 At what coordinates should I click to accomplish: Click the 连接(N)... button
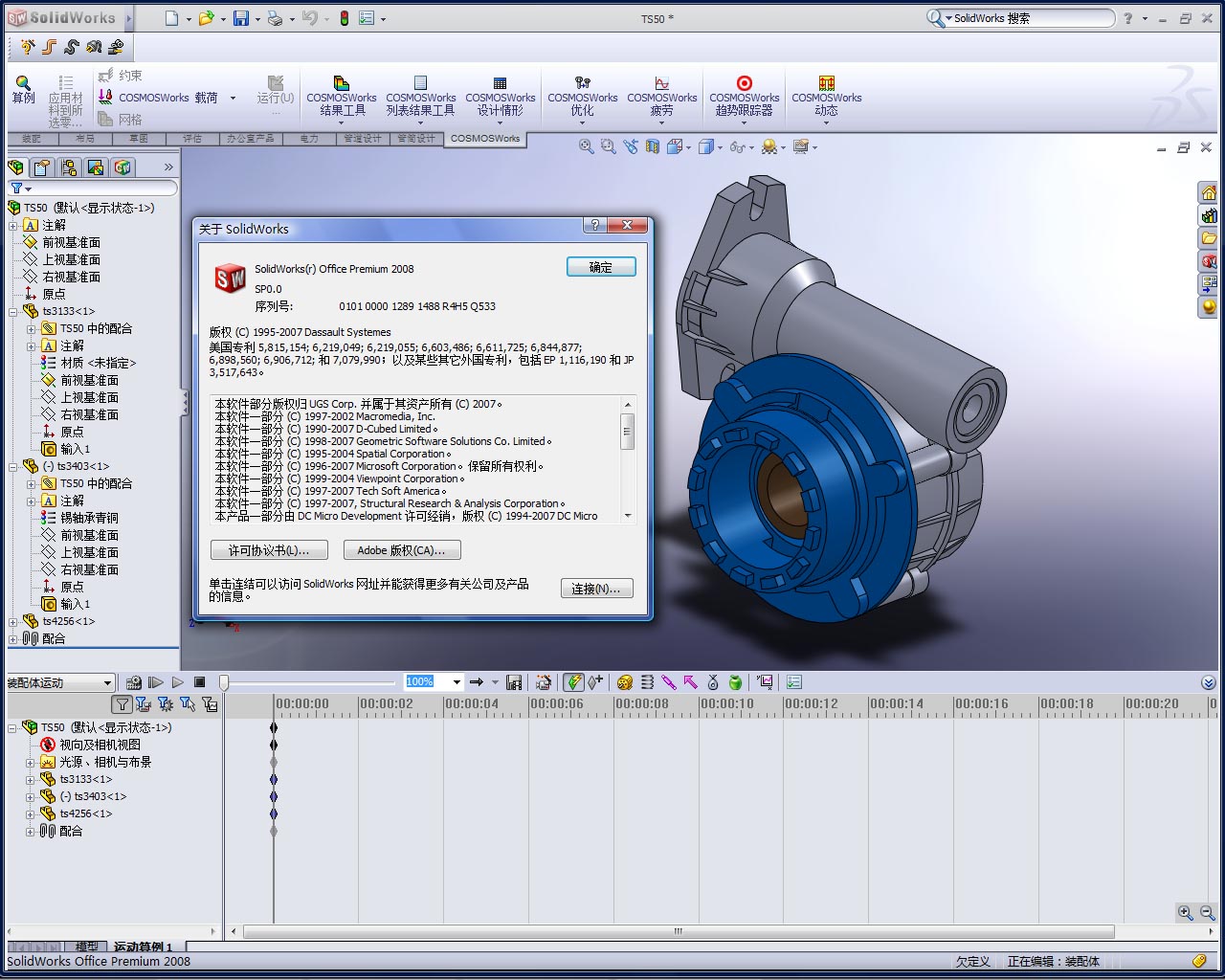[596, 589]
